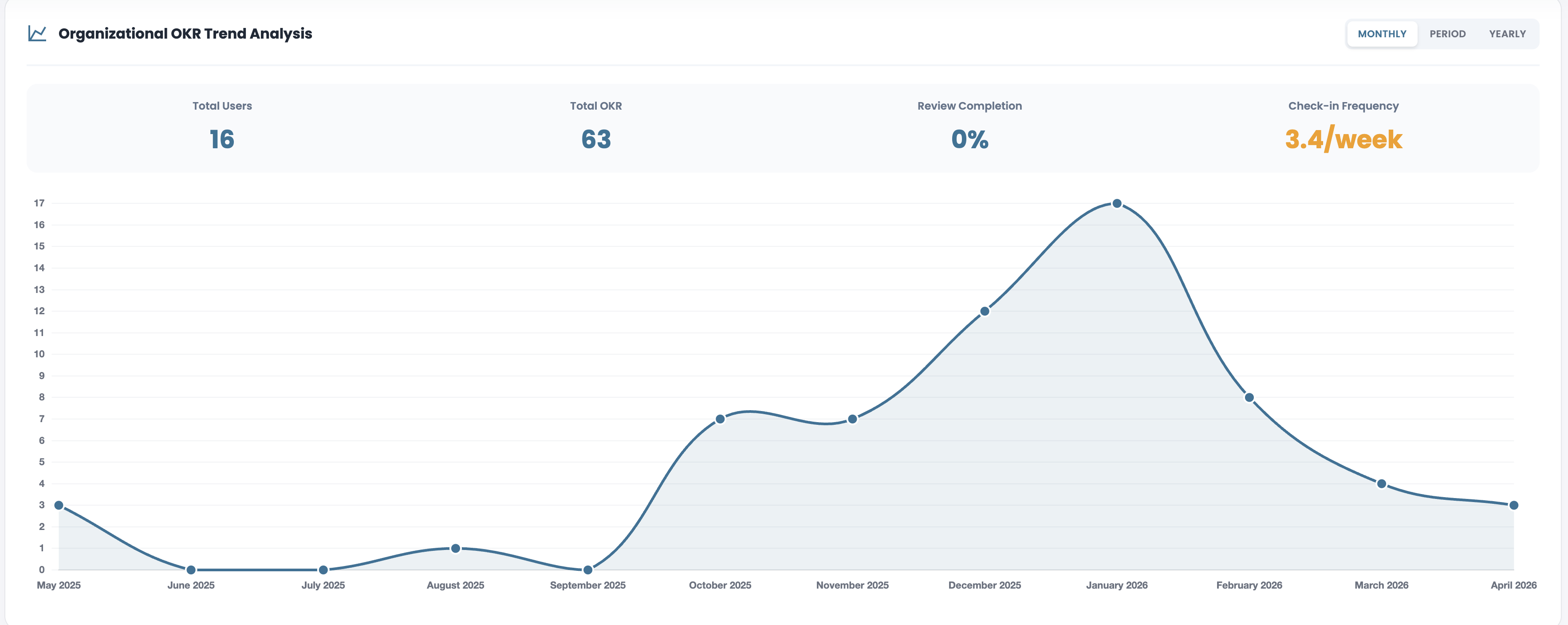
Task: Click the Total OKR value 63
Action: tap(596, 139)
